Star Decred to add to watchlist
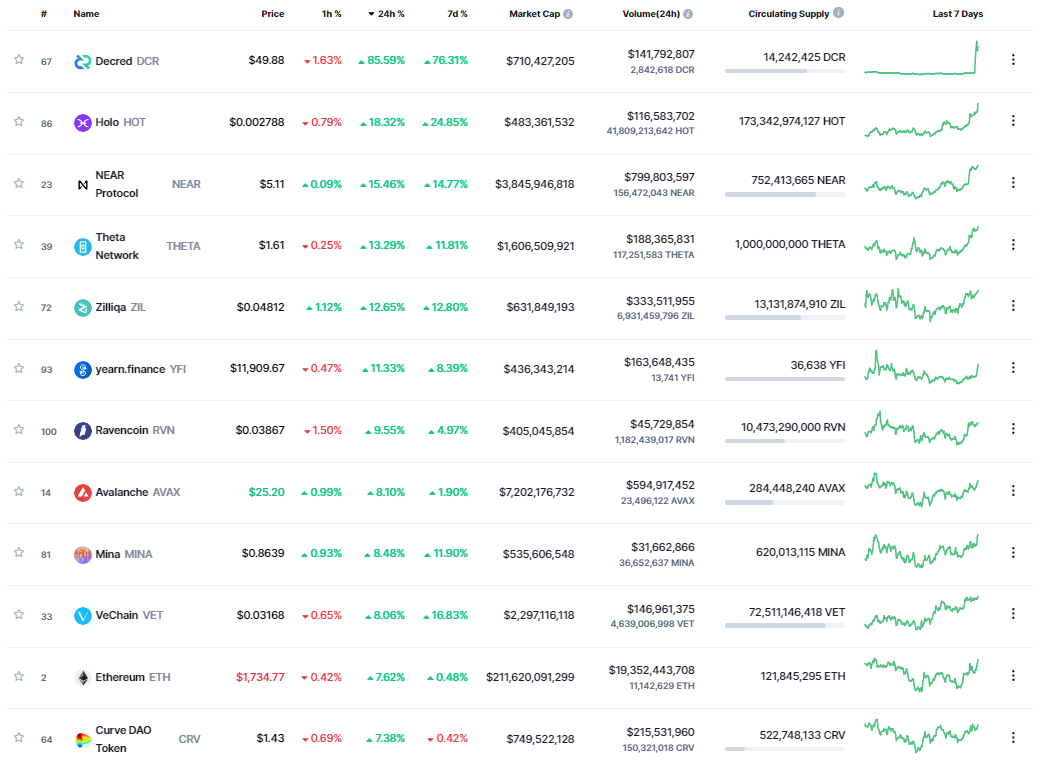Viewport: 1045px width, 763px height. 19,59
